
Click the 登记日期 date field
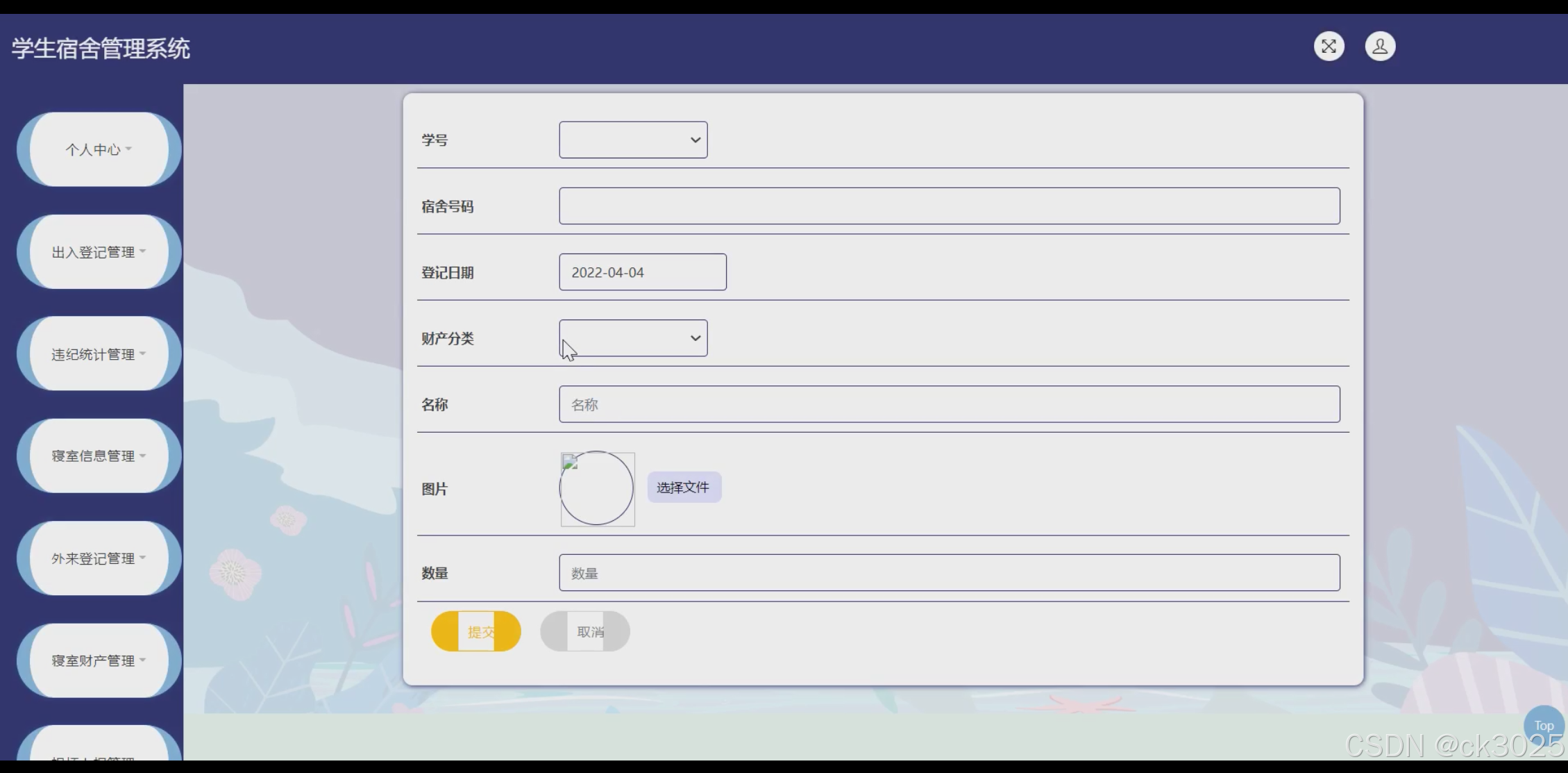point(642,272)
